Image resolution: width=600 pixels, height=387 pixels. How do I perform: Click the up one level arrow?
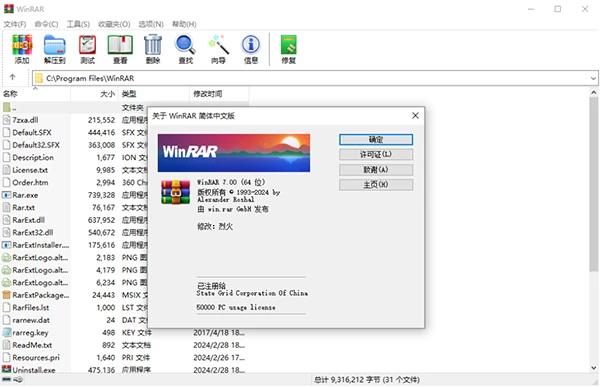coord(12,77)
